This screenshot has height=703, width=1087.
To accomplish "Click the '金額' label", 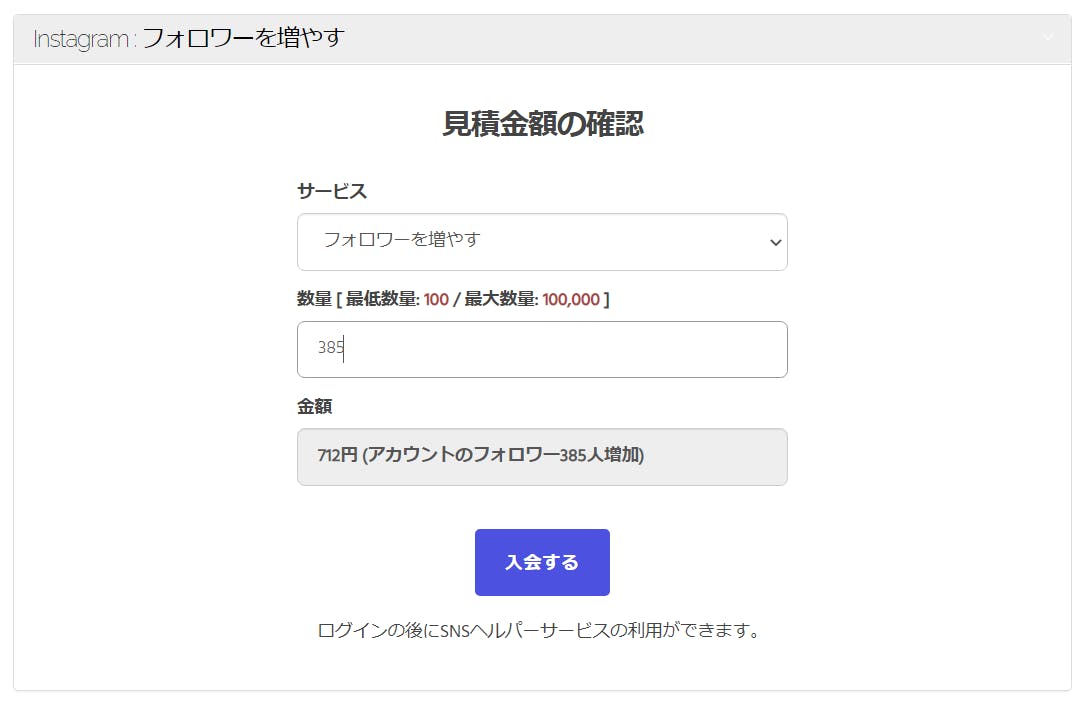I will 314,407.
